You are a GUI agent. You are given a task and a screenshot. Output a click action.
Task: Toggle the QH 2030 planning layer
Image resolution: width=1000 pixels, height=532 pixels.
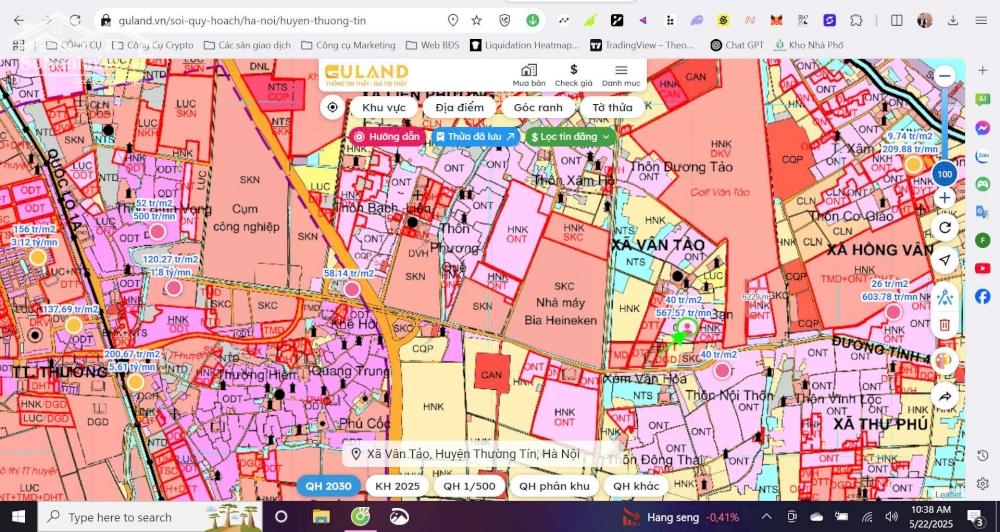point(328,486)
